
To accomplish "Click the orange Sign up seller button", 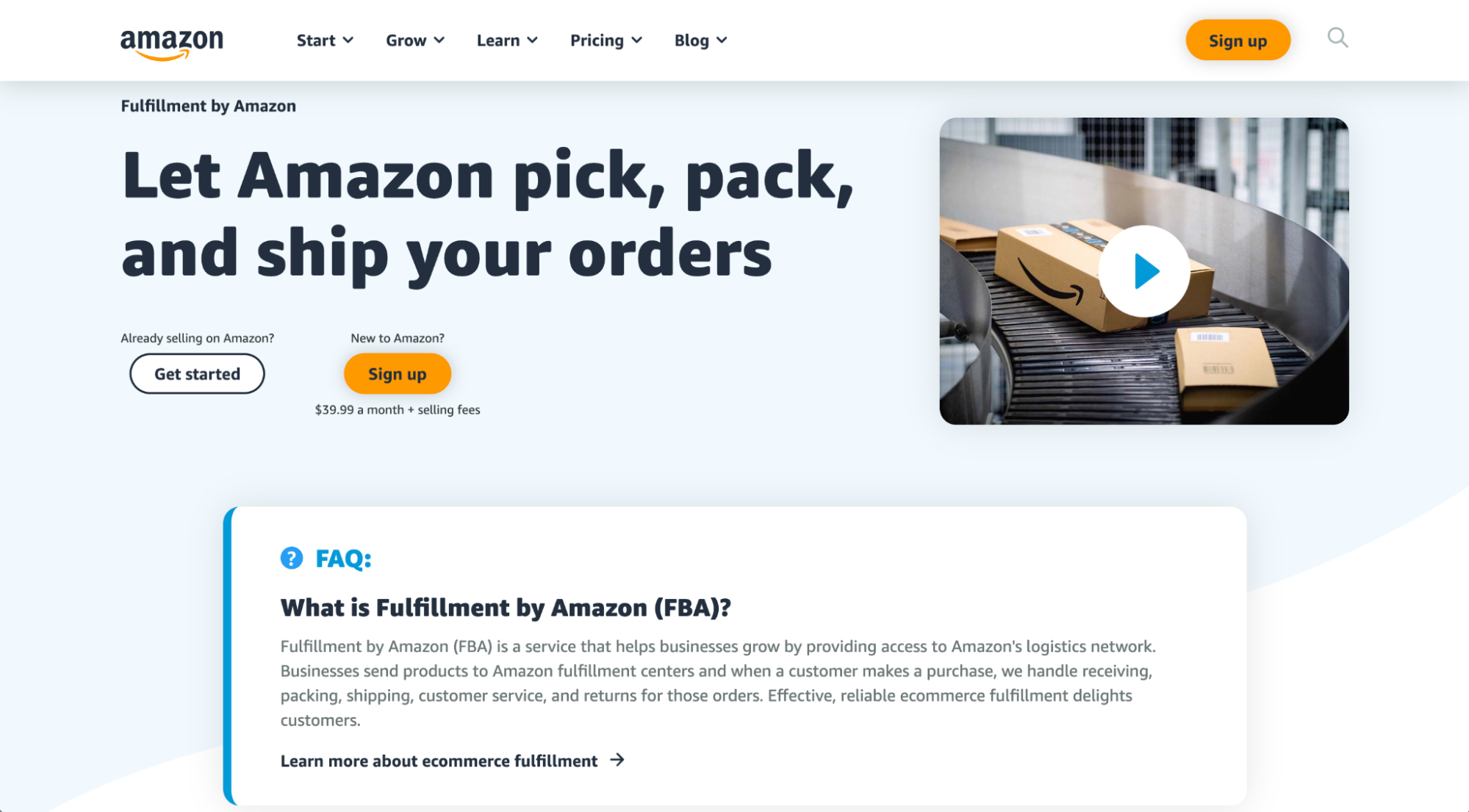I will (x=397, y=373).
